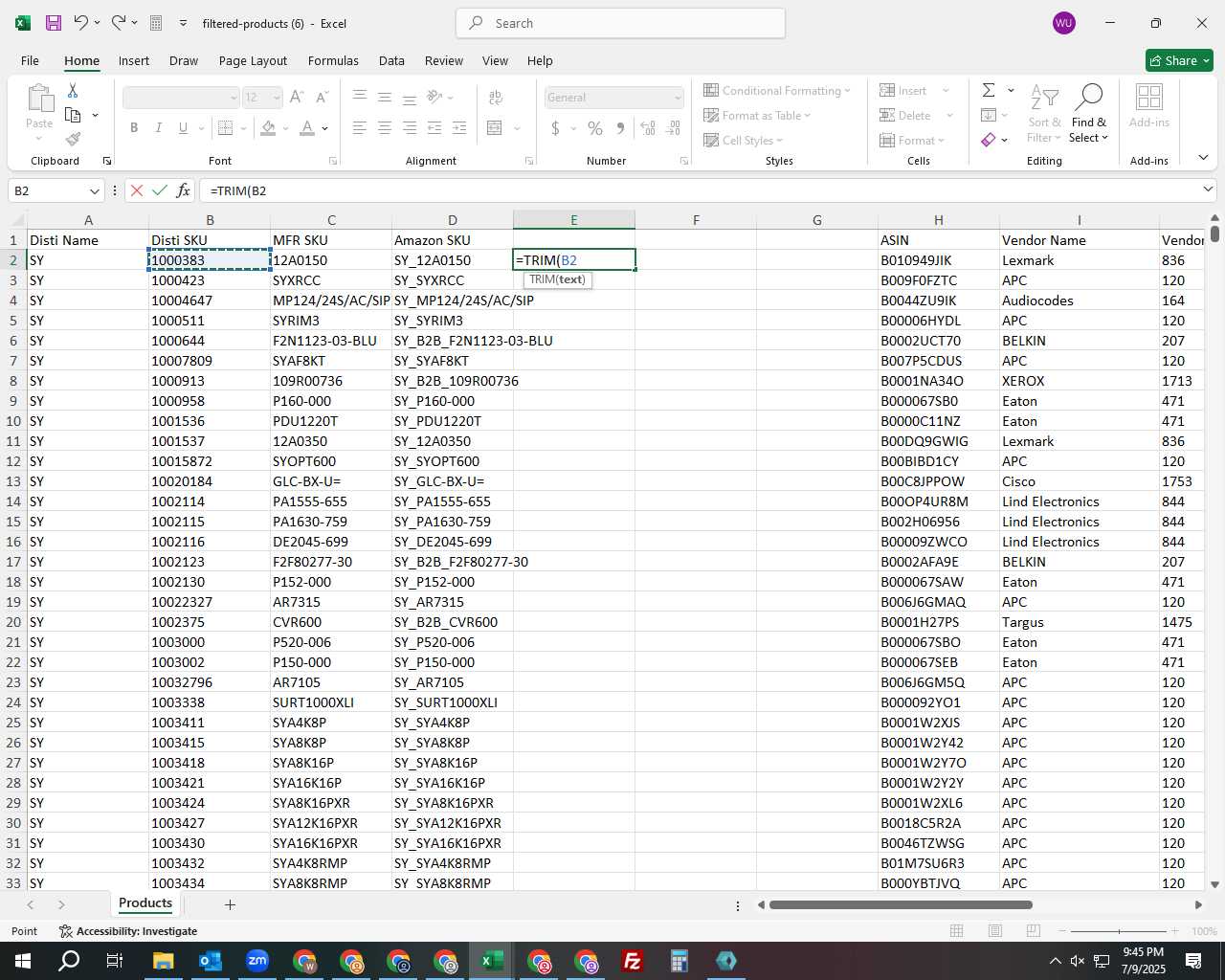Apply Comma Style

point(621,128)
